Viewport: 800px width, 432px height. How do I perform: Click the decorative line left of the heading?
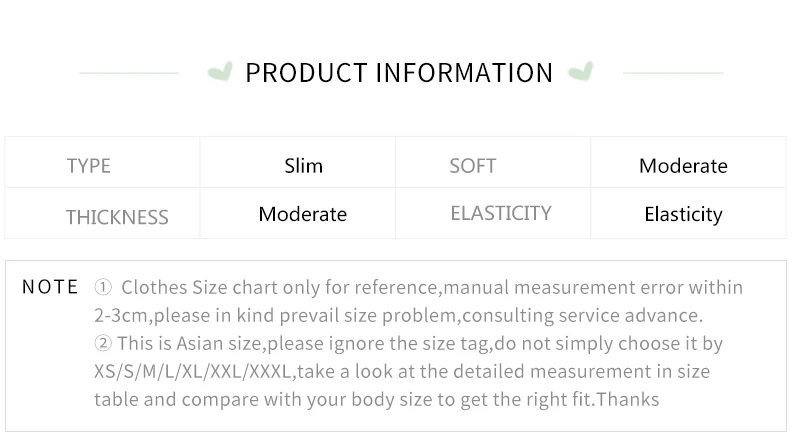pos(129,73)
